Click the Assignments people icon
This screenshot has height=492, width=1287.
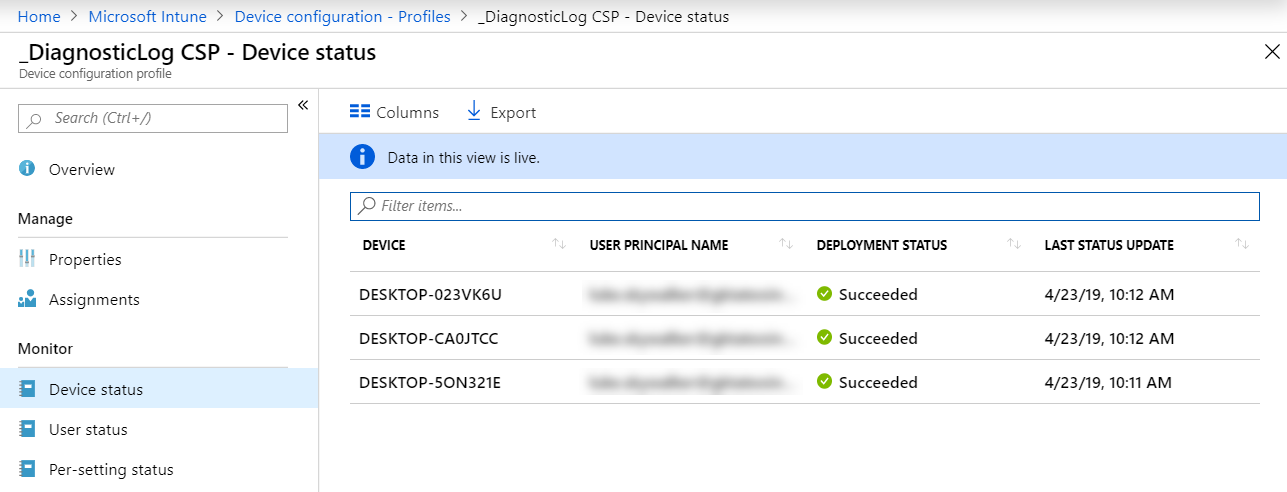[27, 299]
